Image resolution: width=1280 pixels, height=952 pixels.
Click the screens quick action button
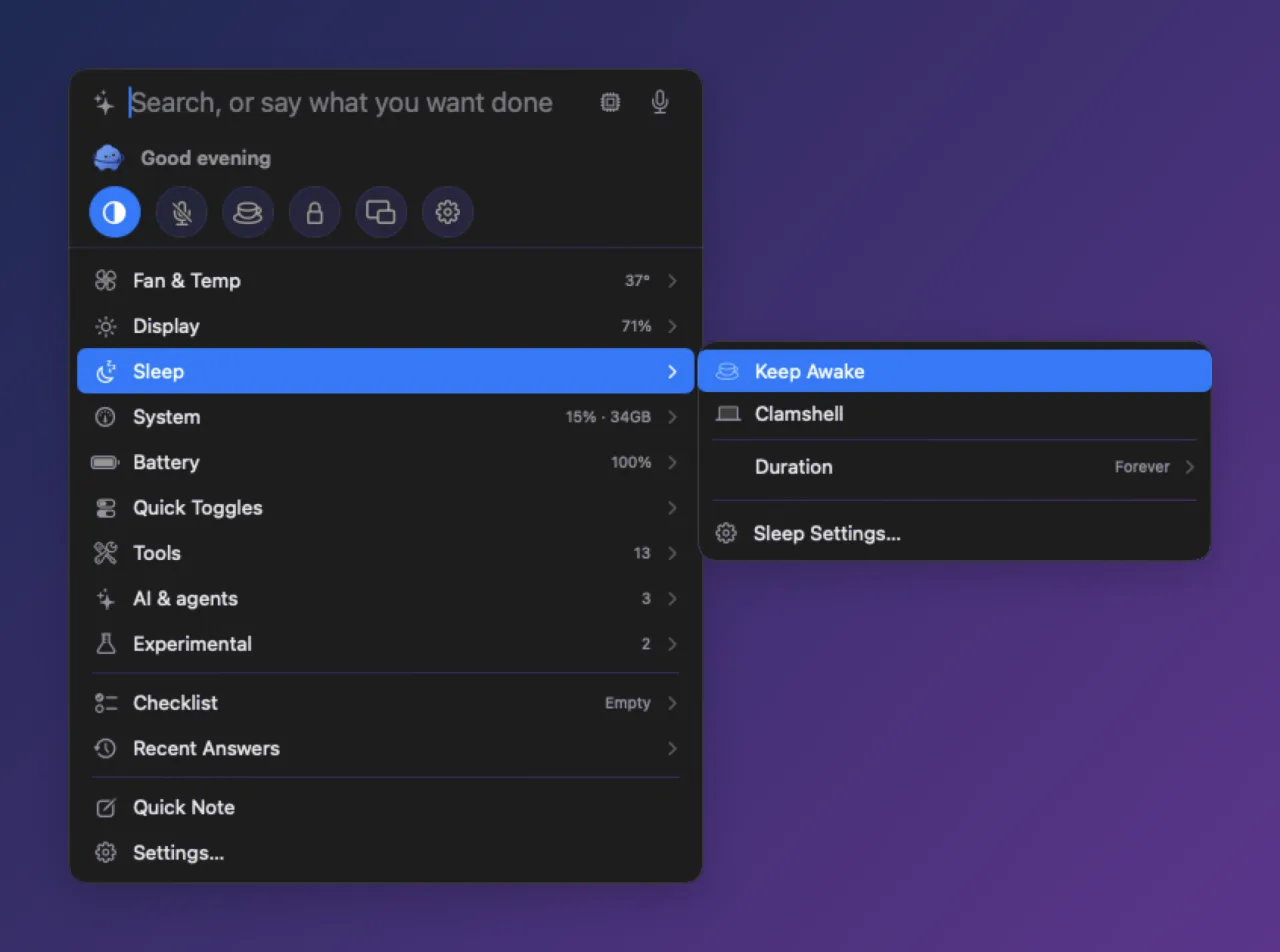point(381,212)
